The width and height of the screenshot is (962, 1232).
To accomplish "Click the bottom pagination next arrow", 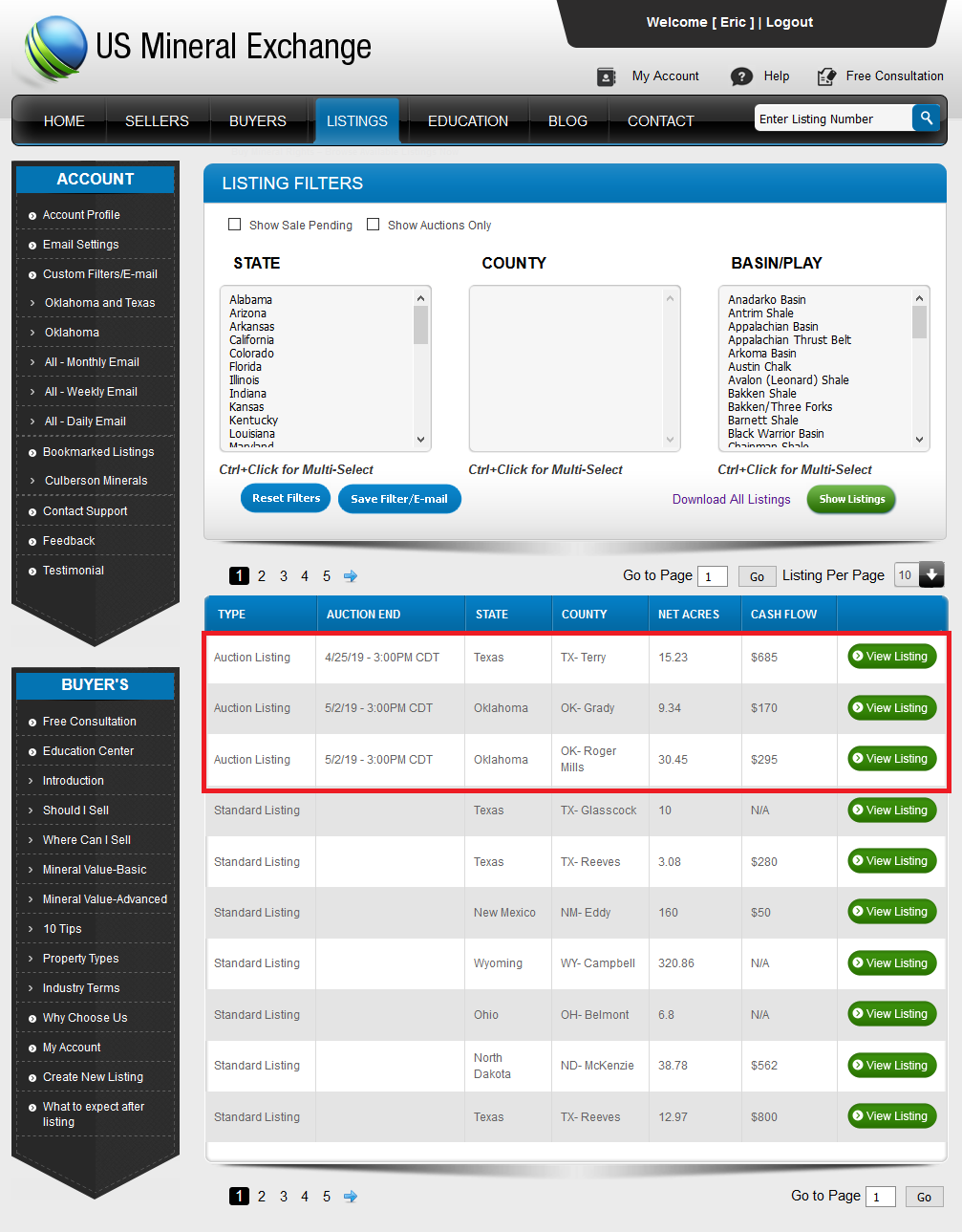I will (351, 1197).
